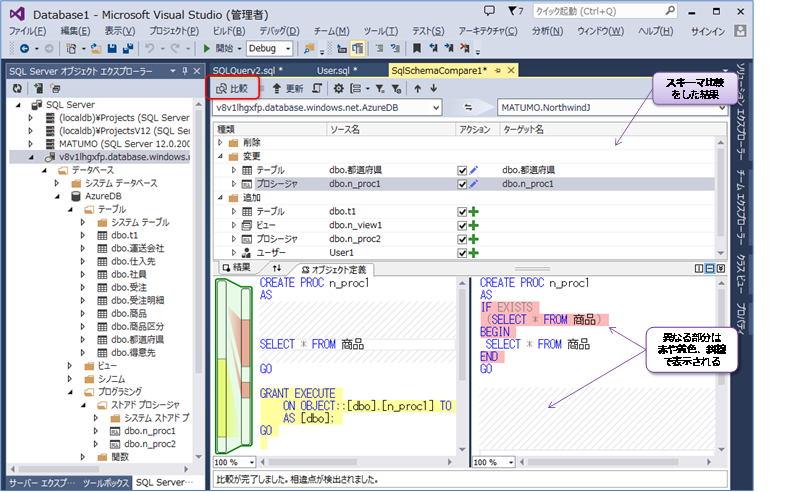Open the ツール(T) menu
The height and width of the screenshot is (492, 800).
click(x=381, y=31)
